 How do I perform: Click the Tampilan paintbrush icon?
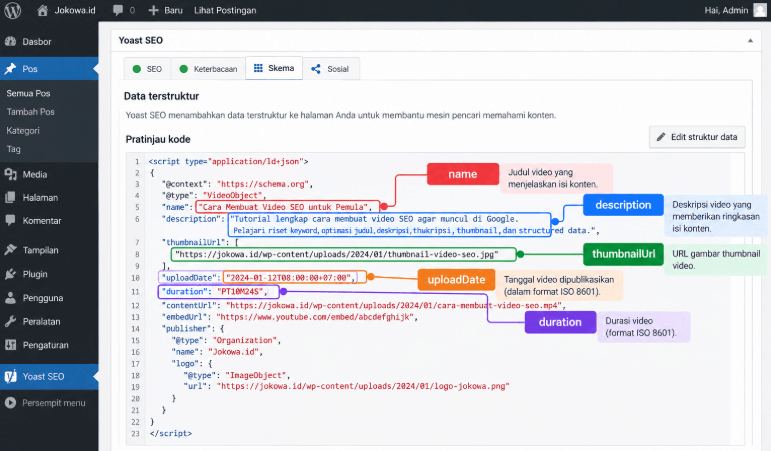pyautogui.click(x=10, y=250)
